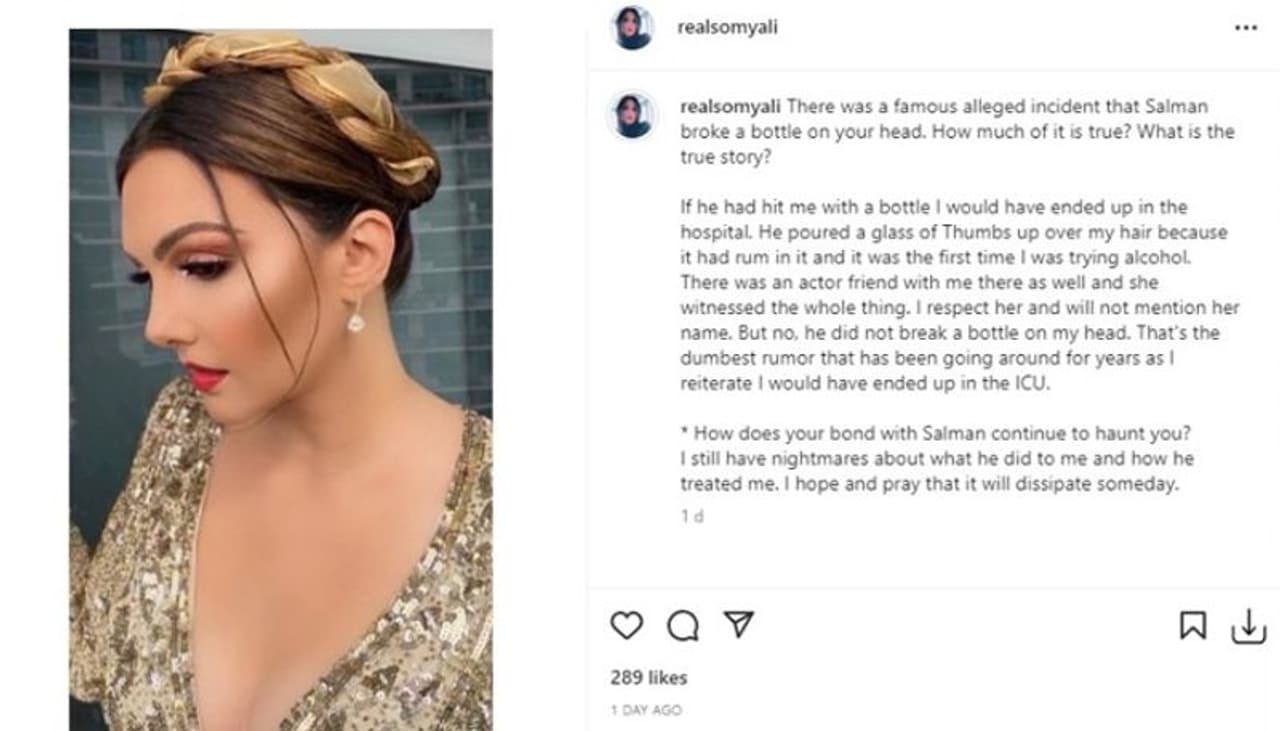The width and height of the screenshot is (1280, 731).
Task: Click the line starting "I still have nightmares"
Action: click(937, 459)
